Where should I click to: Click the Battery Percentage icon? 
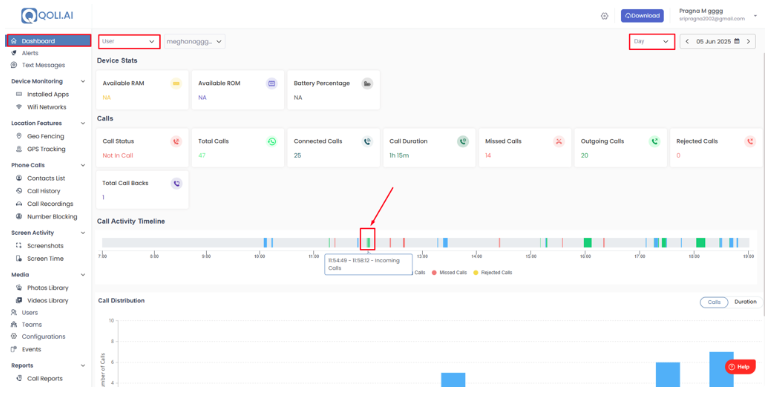pyautogui.click(x=367, y=84)
